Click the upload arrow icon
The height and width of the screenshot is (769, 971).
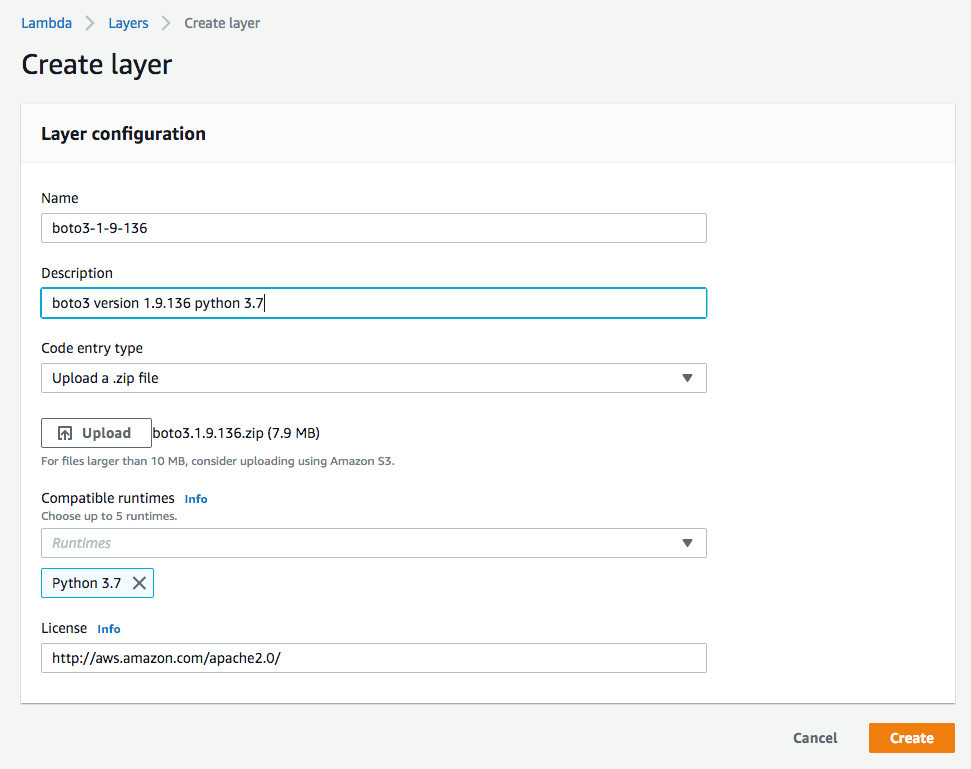point(65,433)
